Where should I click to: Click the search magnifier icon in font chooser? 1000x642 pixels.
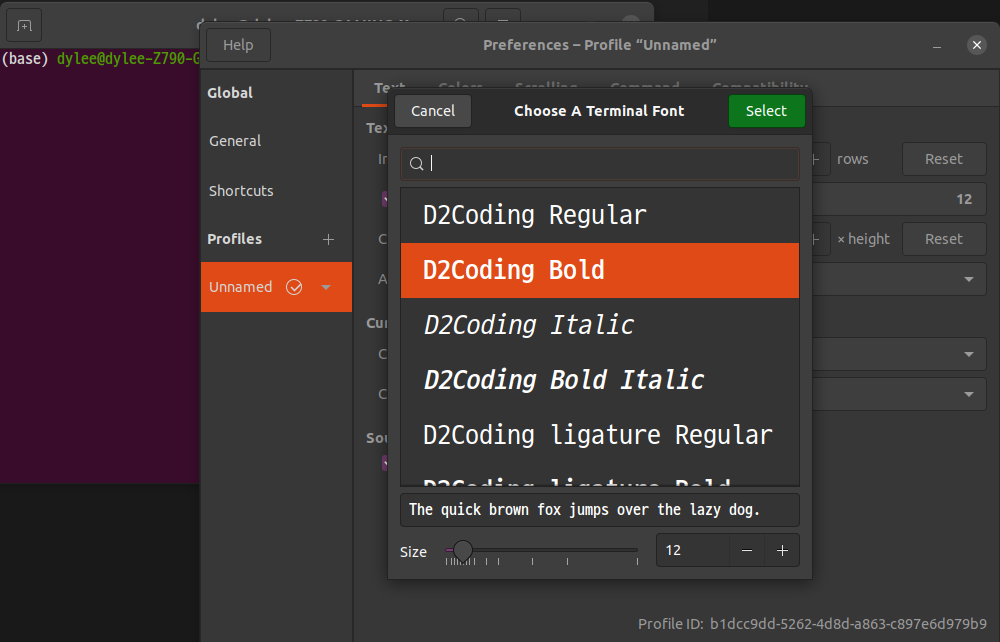tap(416, 164)
